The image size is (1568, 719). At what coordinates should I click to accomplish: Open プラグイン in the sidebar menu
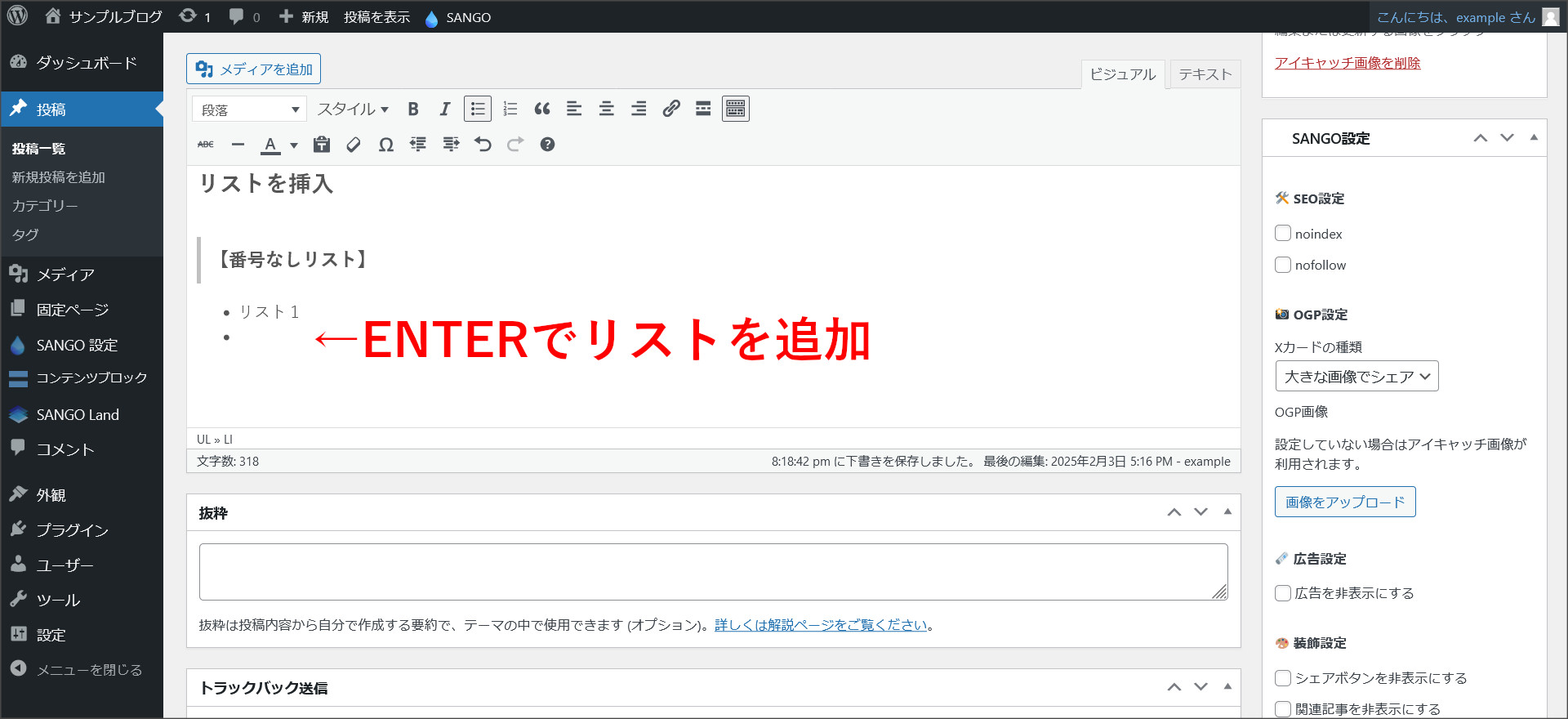(72, 530)
